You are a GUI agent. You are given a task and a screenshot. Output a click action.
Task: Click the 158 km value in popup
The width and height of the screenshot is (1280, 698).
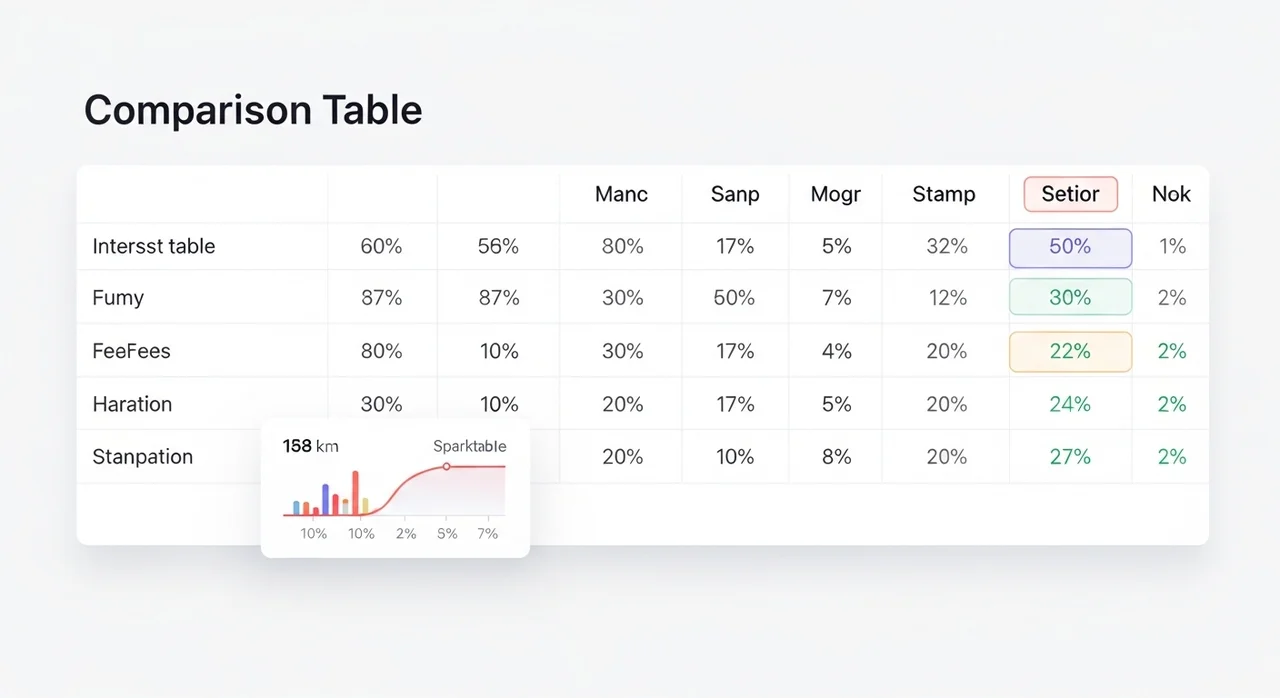[311, 446]
